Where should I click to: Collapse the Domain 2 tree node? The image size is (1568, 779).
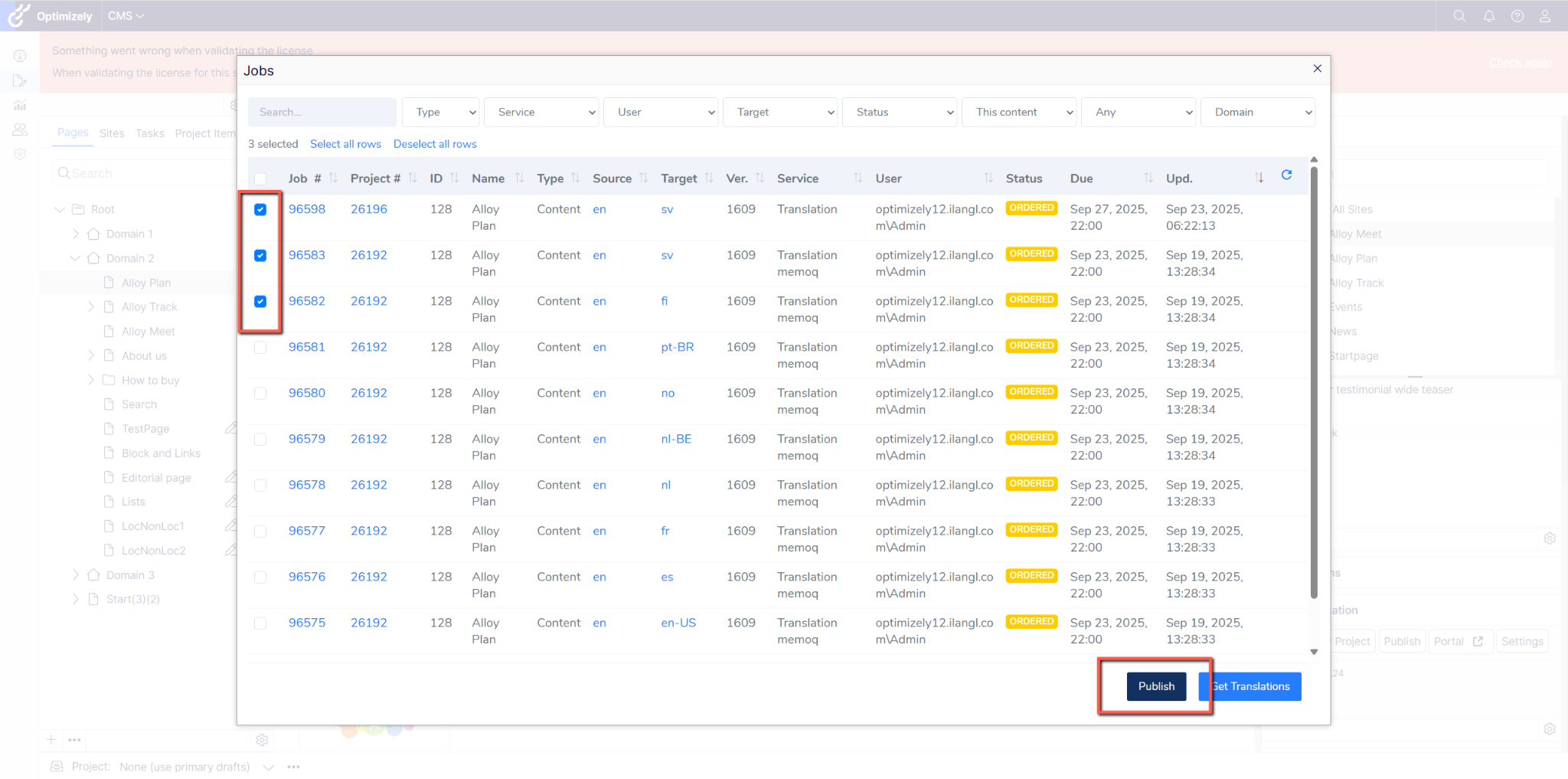click(75, 258)
